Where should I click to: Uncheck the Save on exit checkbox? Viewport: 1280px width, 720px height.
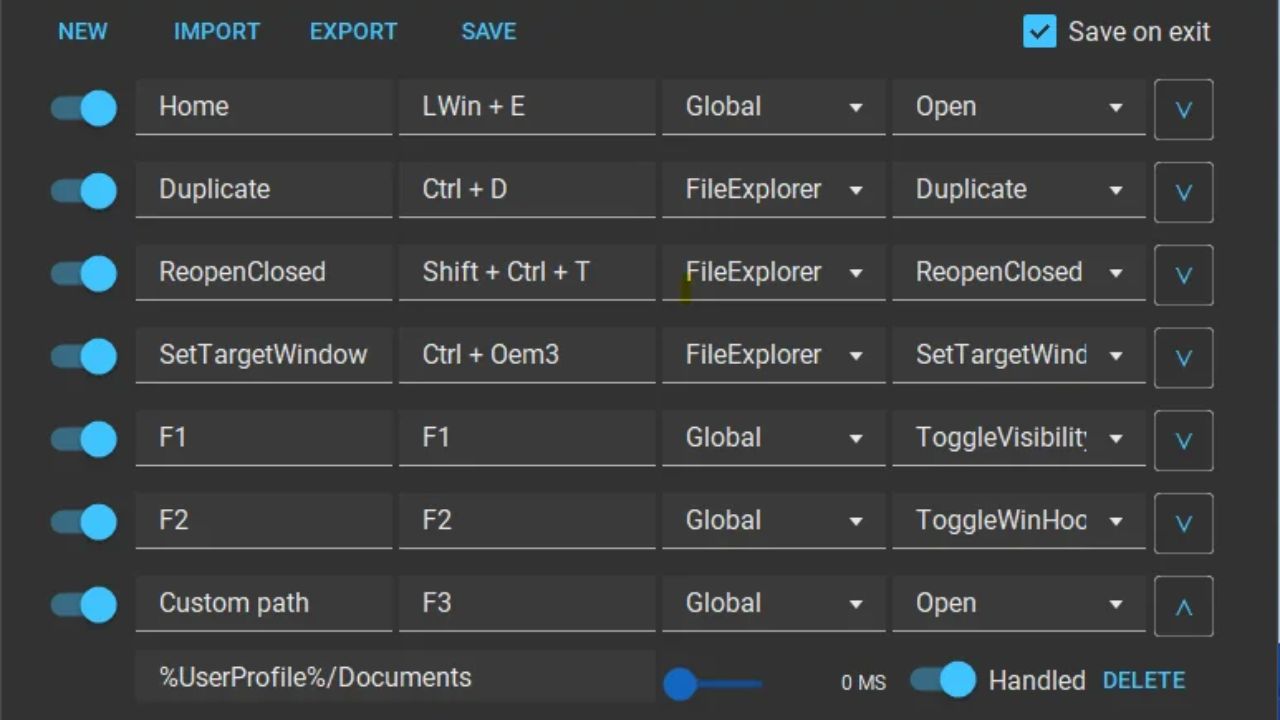1040,32
